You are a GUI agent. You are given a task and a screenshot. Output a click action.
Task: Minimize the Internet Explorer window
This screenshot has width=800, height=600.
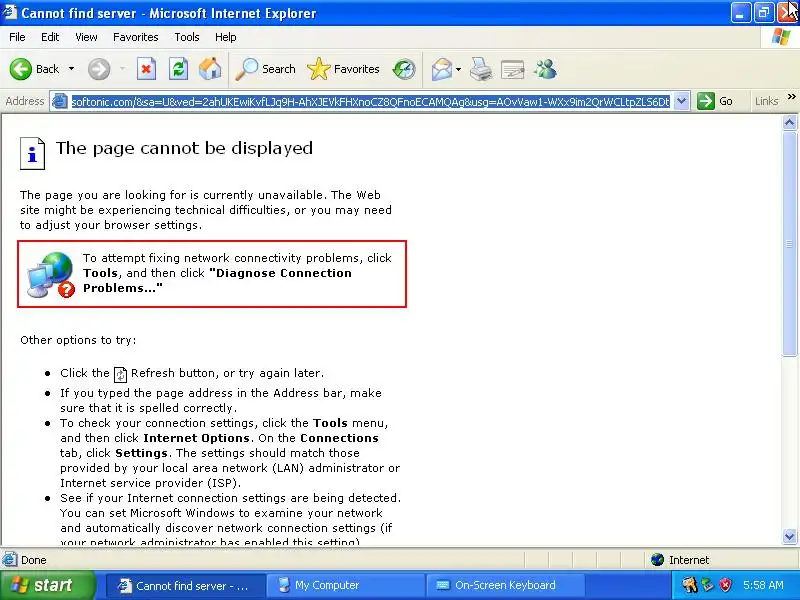[740, 13]
